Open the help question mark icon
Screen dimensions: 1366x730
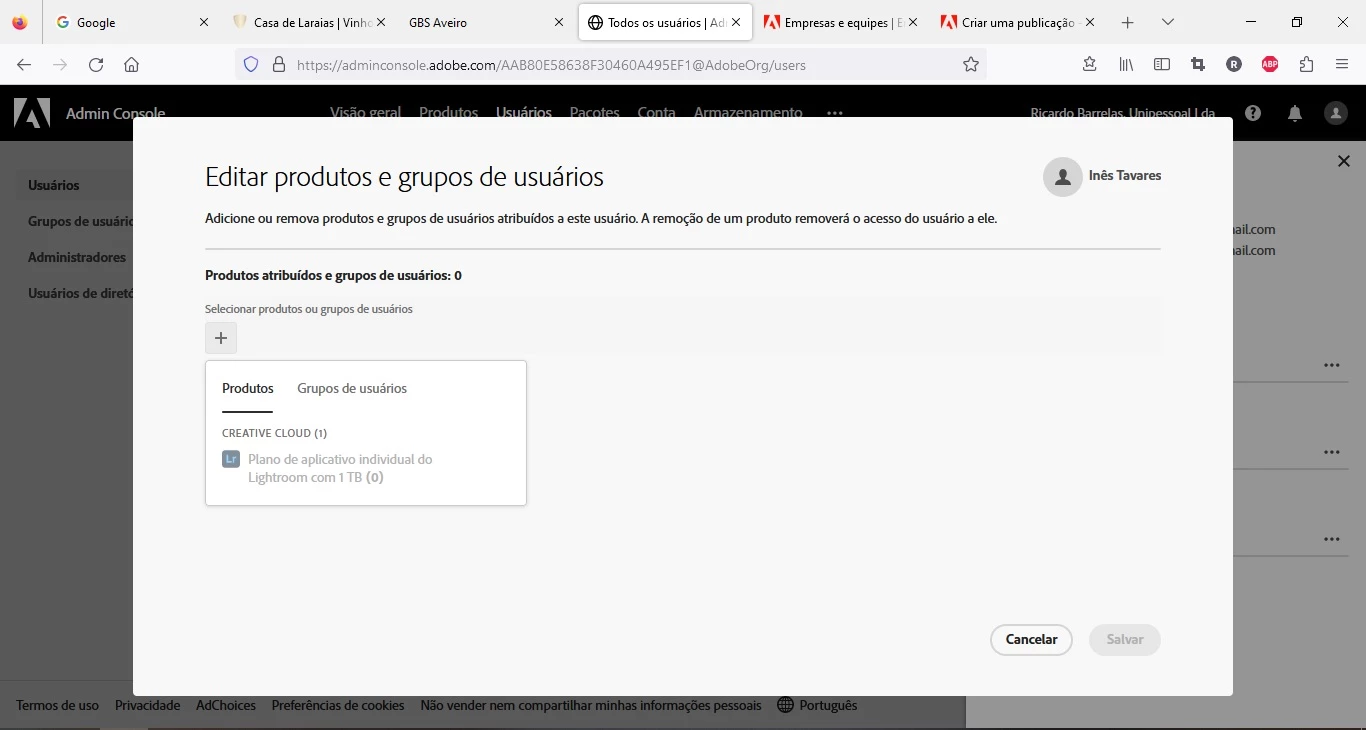tap(1254, 113)
